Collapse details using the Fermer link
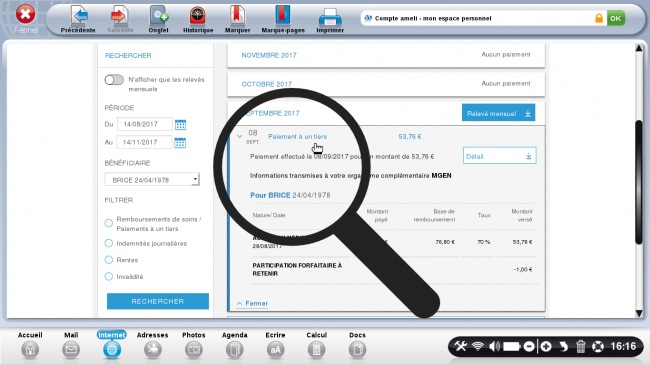 coord(252,304)
